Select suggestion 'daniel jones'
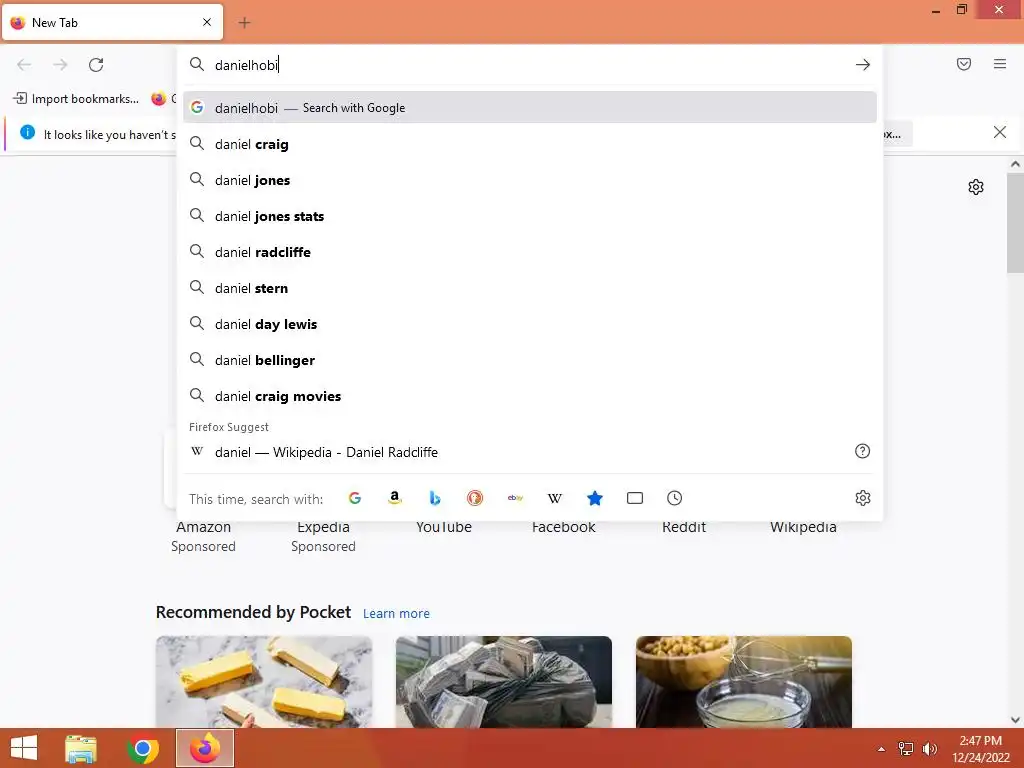The height and width of the screenshot is (768, 1024). [x=530, y=180]
